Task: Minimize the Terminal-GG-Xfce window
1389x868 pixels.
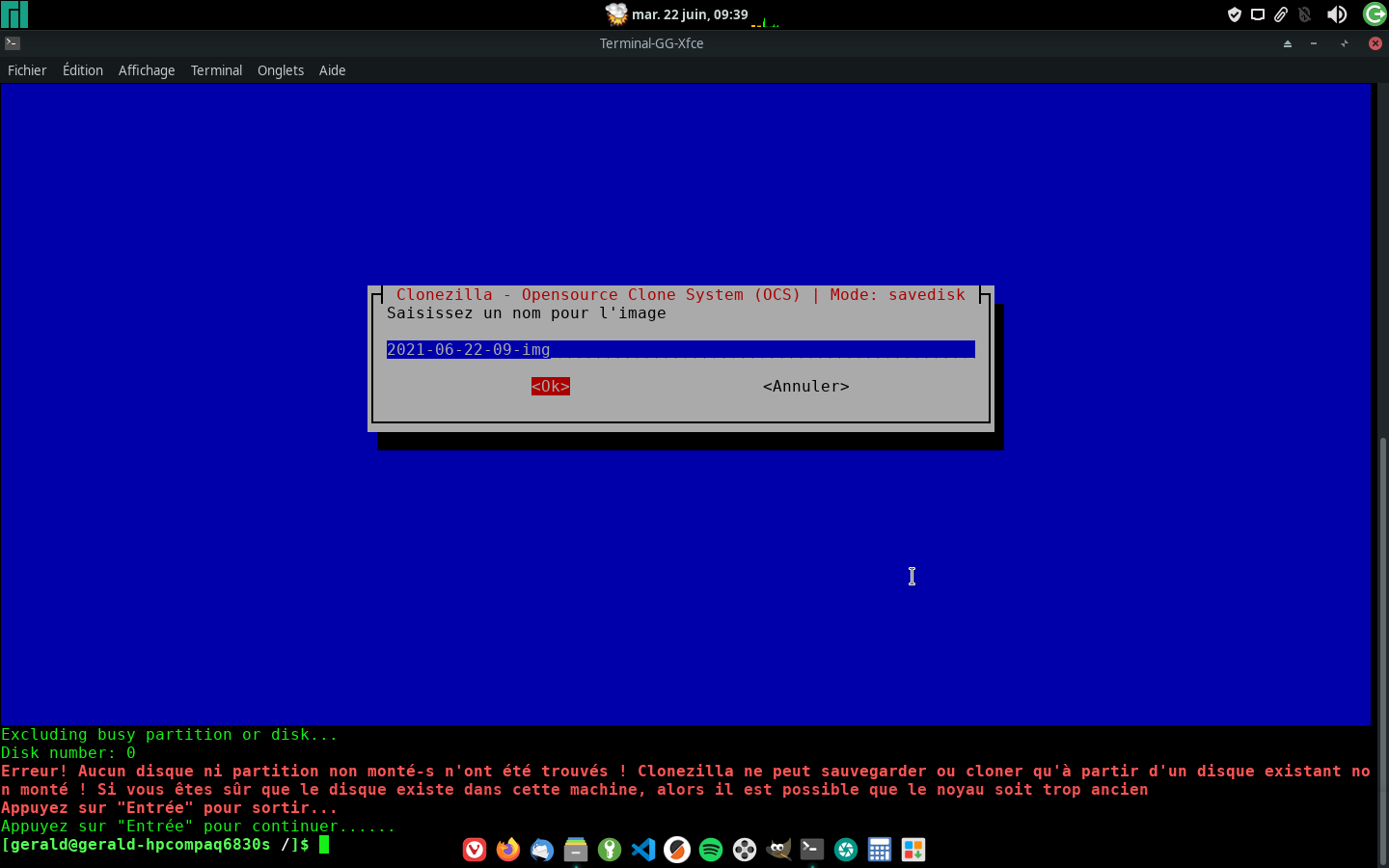Action: pyautogui.click(x=1314, y=43)
